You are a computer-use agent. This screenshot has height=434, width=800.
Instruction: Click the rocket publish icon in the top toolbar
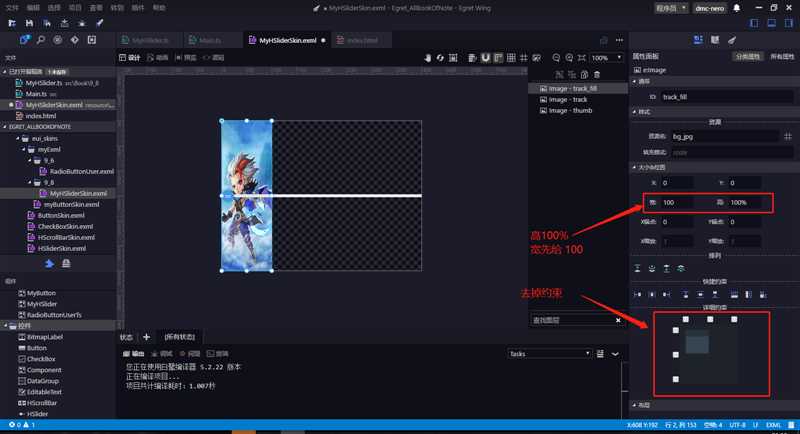pos(99,23)
